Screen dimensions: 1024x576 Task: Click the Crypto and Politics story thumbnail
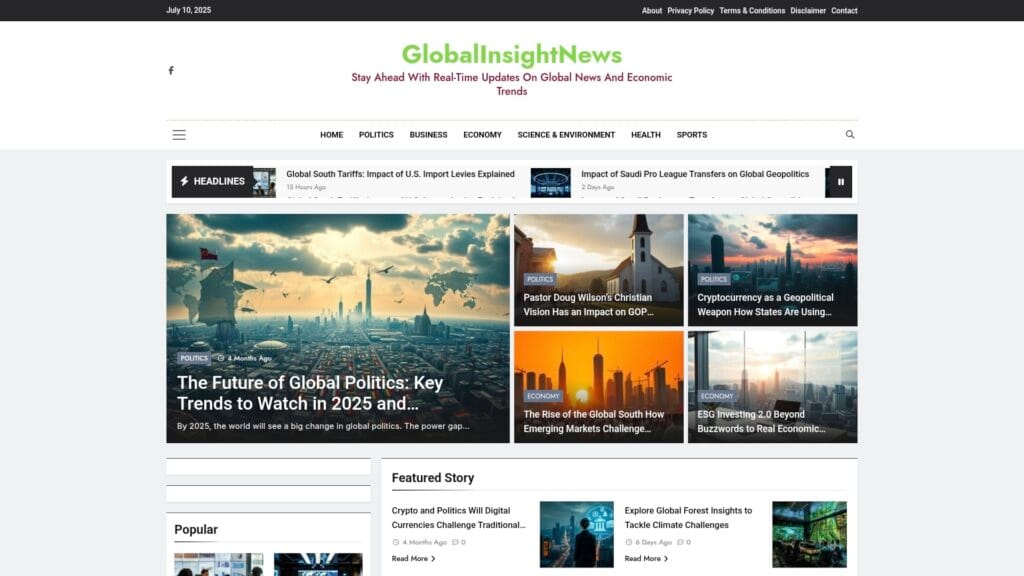click(577, 534)
